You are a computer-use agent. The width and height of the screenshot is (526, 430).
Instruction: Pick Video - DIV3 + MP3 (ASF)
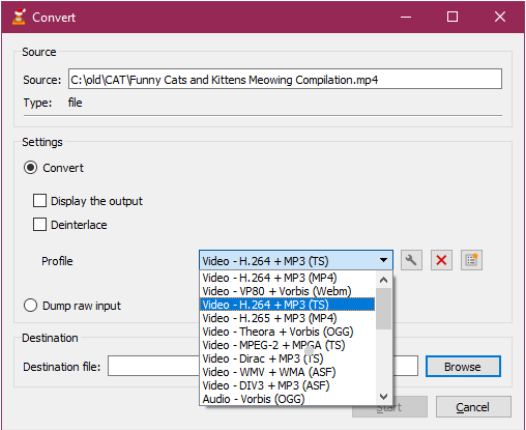288,385
